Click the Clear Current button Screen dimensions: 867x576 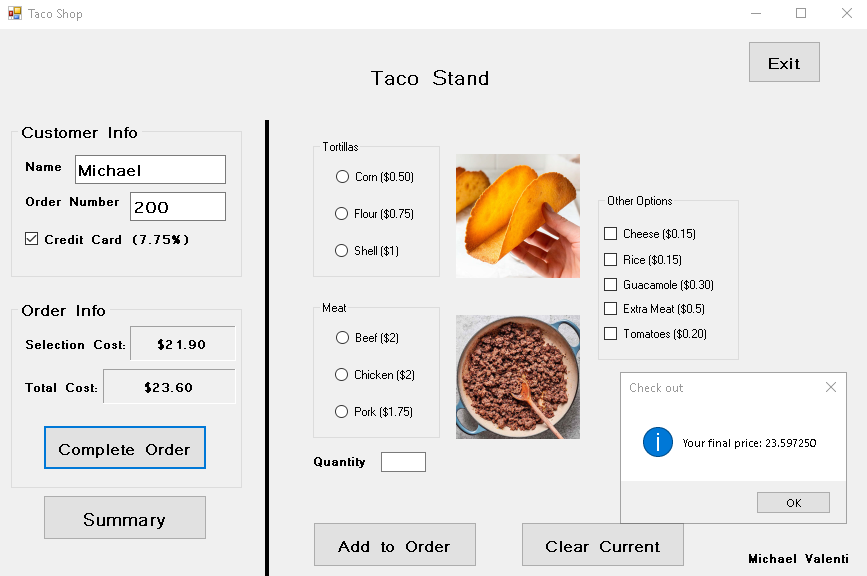(603, 545)
